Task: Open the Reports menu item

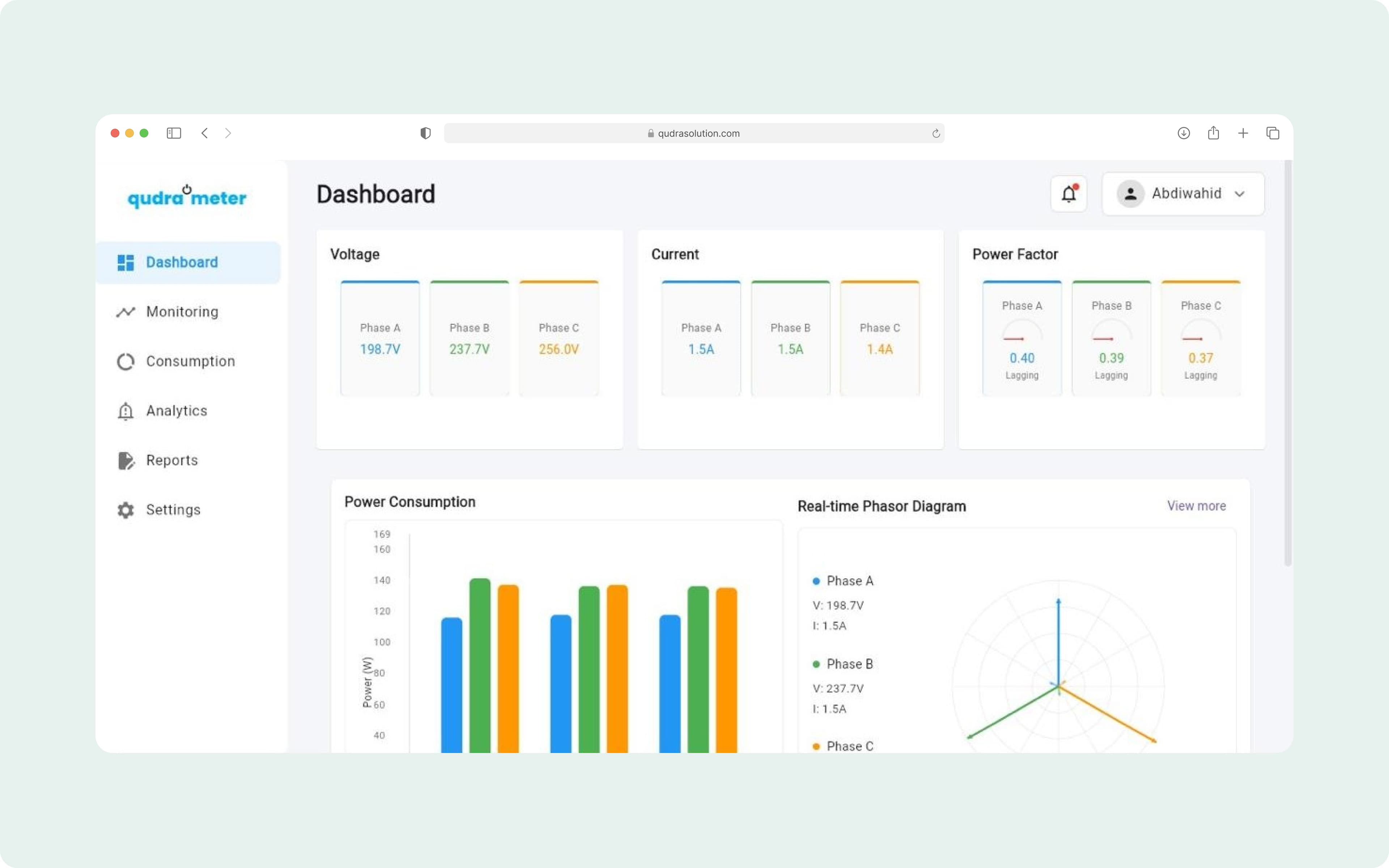Action: (x=171, y=460)
